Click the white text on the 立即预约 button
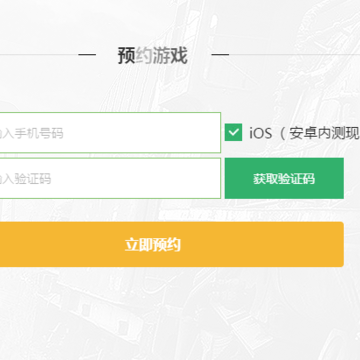This screenshot has height=360, width=360. coord(153,245)
